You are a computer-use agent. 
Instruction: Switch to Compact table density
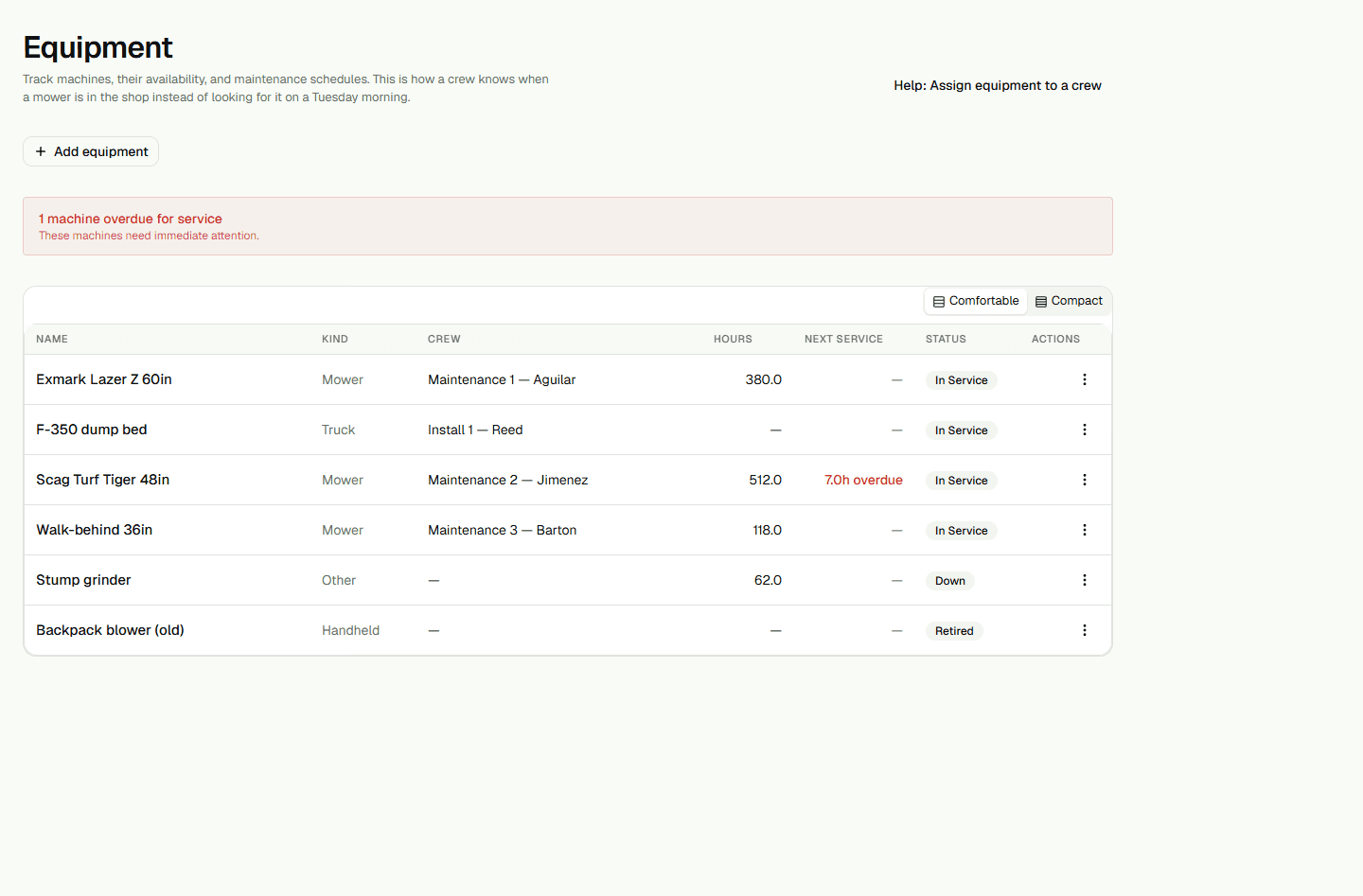1069,301
